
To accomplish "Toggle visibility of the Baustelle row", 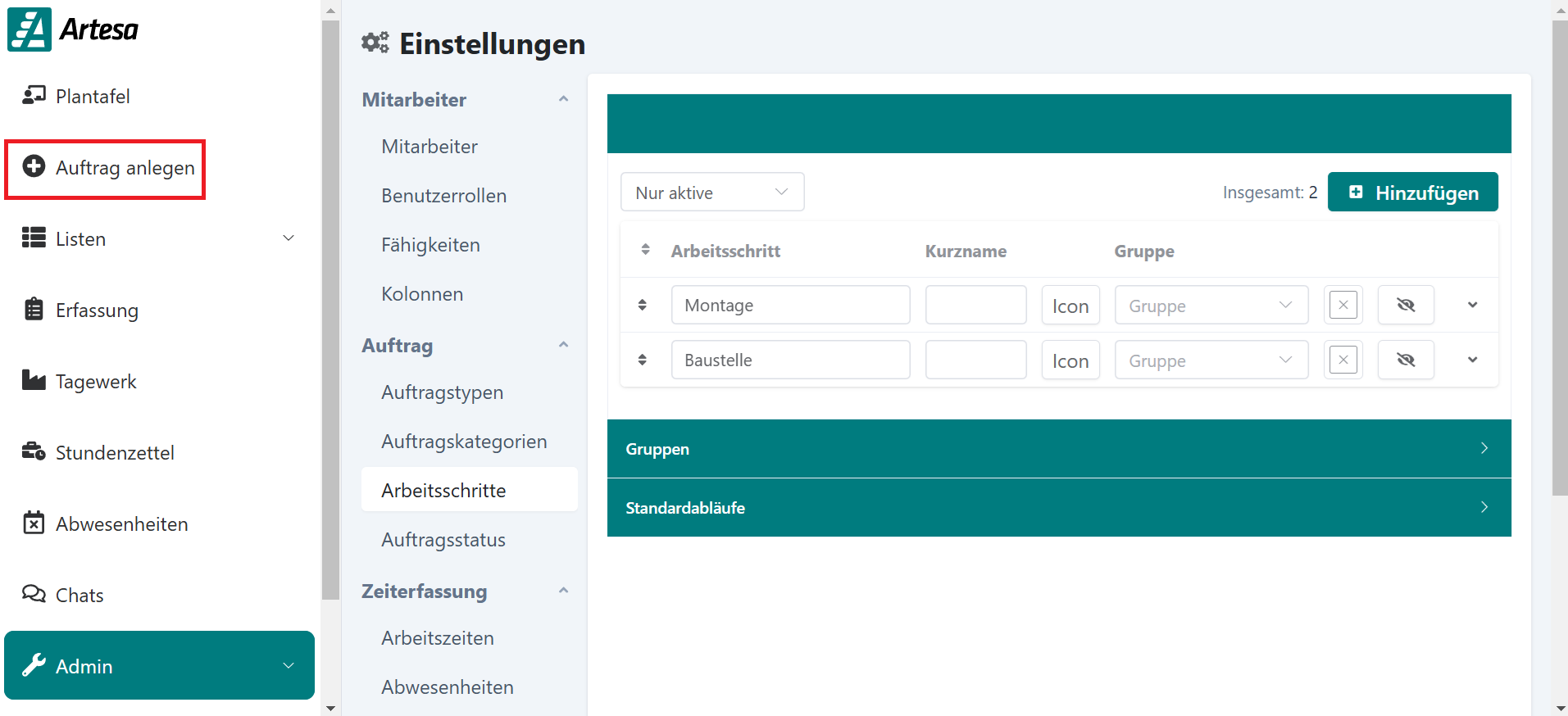I will [1405, 360].
